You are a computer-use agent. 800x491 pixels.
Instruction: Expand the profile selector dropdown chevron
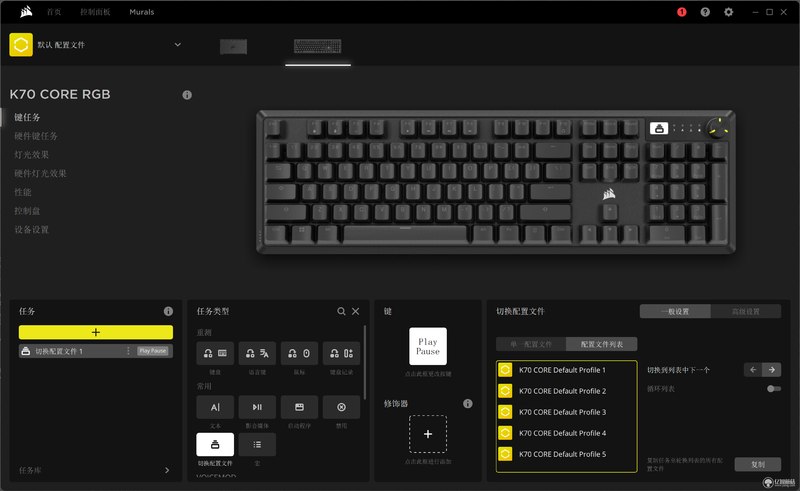[x=178, y=44]
